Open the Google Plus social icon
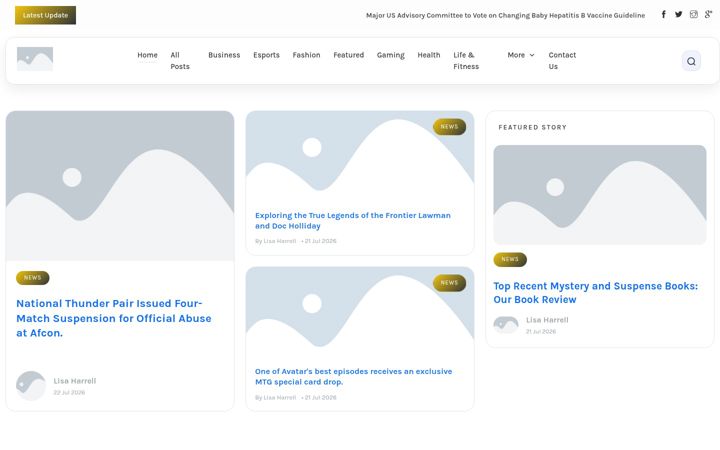This screenshot has height=450, width=720. (709, 15)
